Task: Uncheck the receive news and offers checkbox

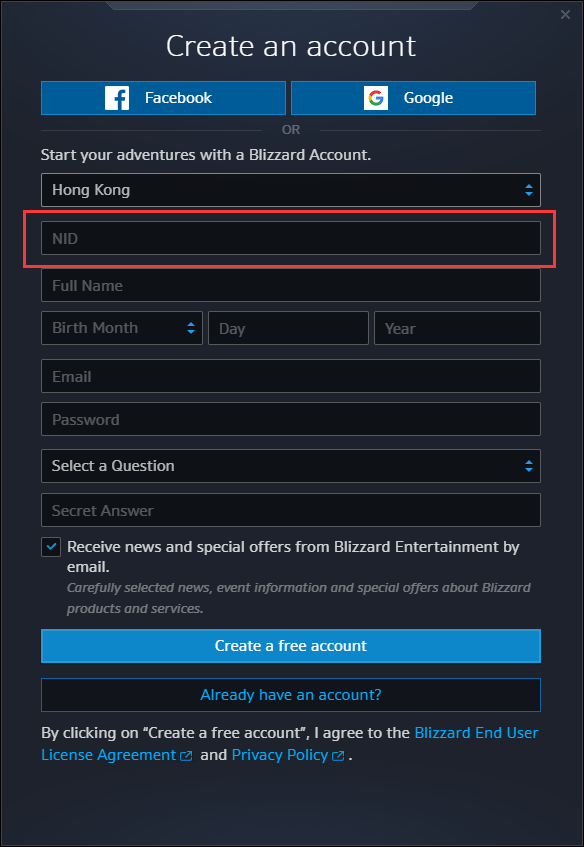Action: 51,547
